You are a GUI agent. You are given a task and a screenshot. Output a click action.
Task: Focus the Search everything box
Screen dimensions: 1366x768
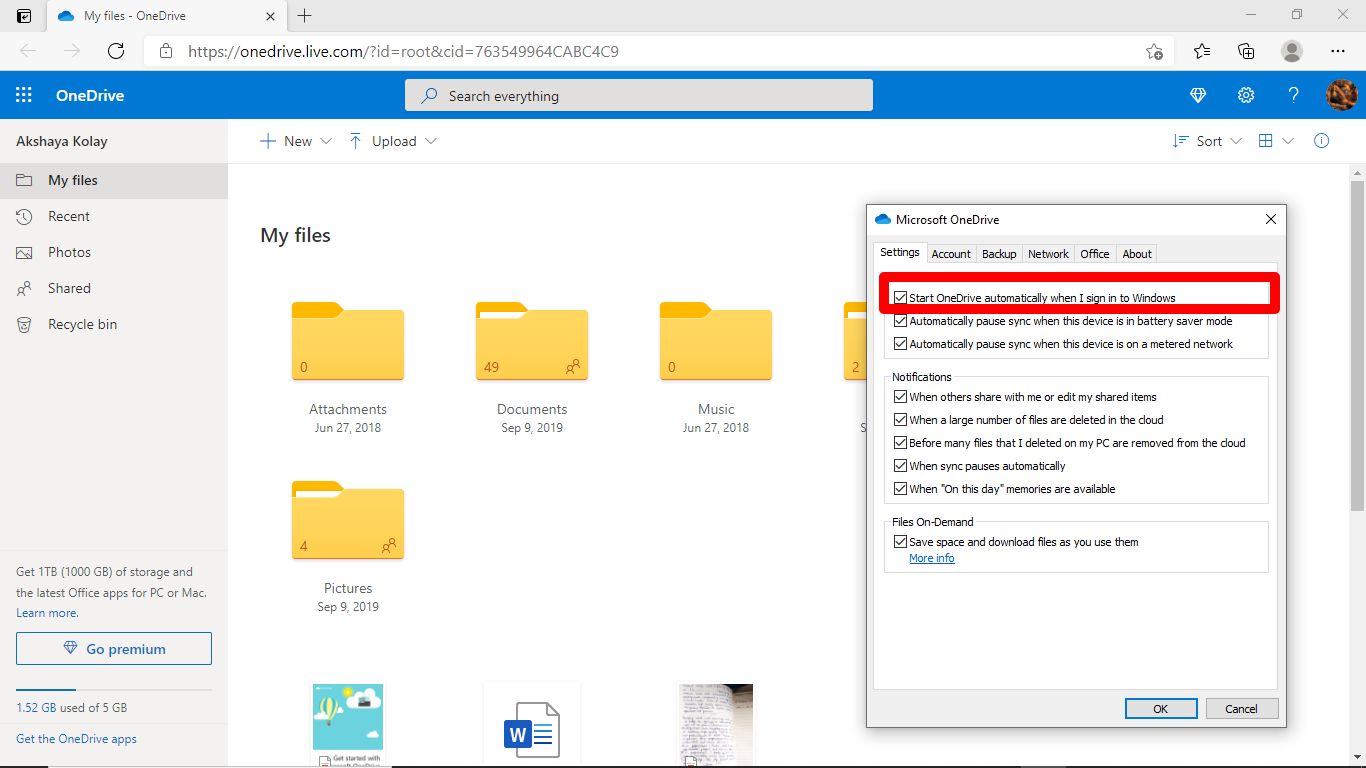[x=639, y=96]
